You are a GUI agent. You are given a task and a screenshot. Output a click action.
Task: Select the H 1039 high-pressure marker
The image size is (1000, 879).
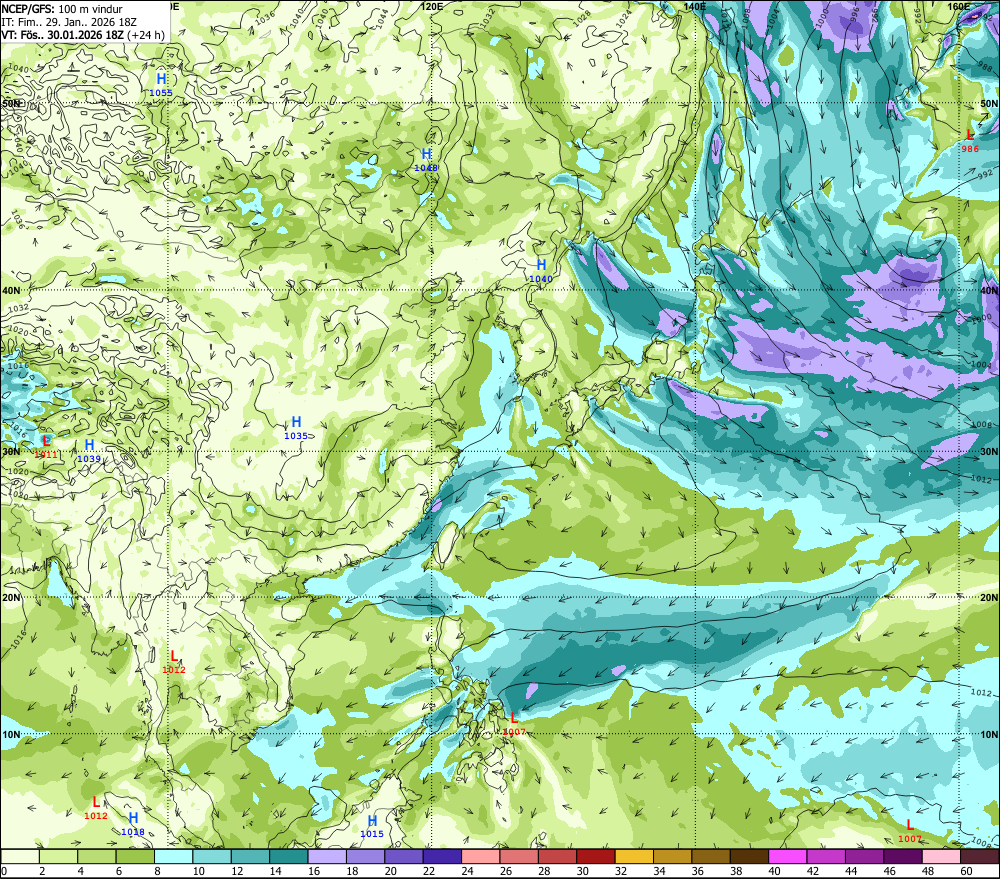pos(89,451)
